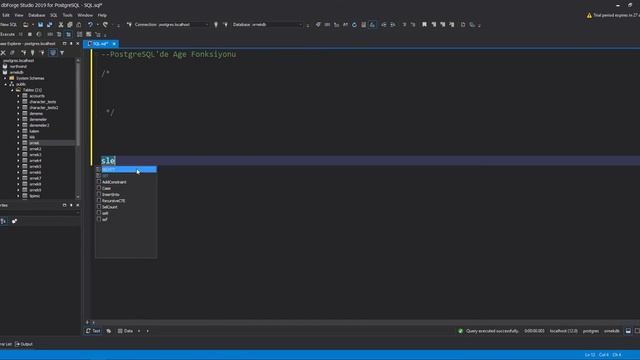Open the file open folder icon
Image resolution: width=640 pixels, height=360 pixels.
click(26, 25)
